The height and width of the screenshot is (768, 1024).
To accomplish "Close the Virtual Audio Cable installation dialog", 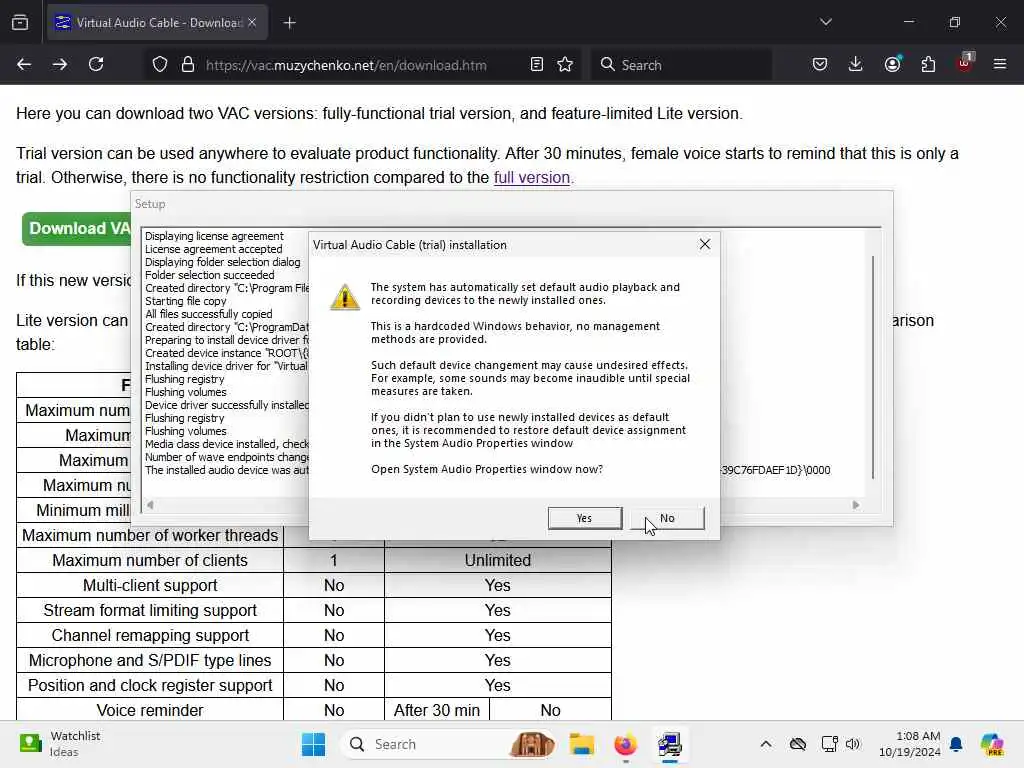I will 705,244.
